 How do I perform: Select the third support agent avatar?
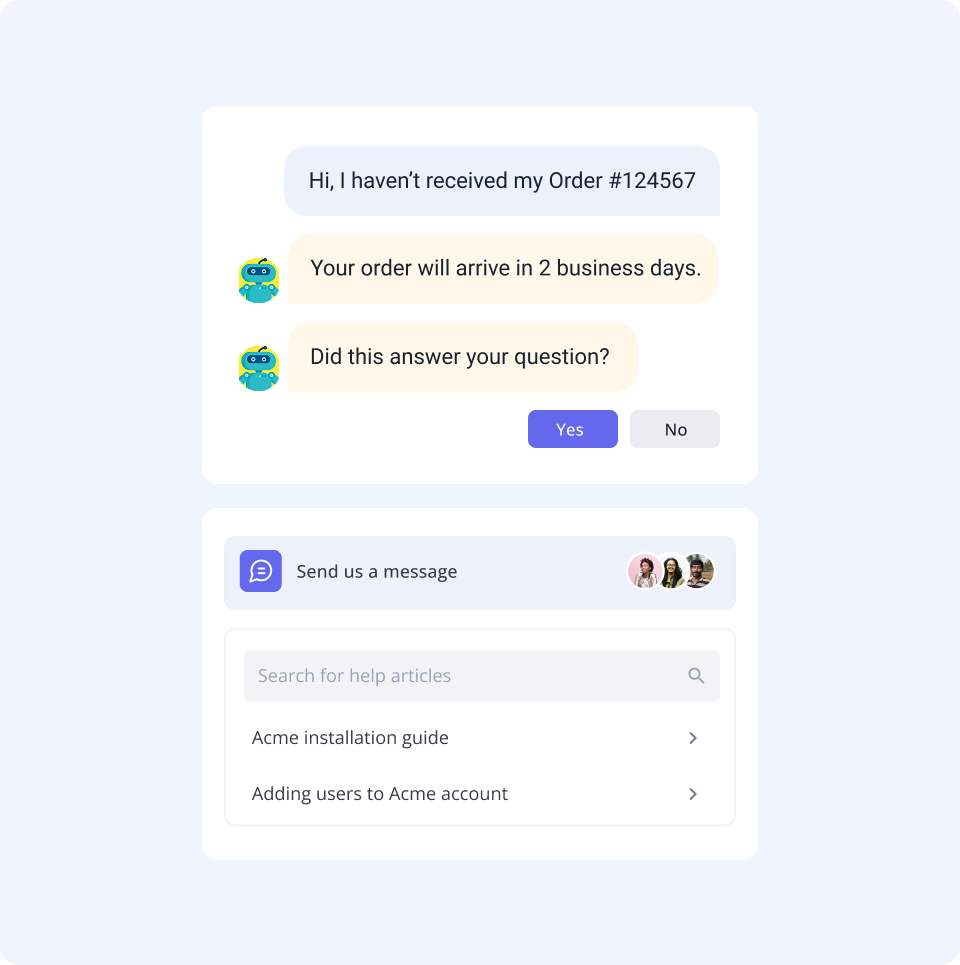(697, 571)
